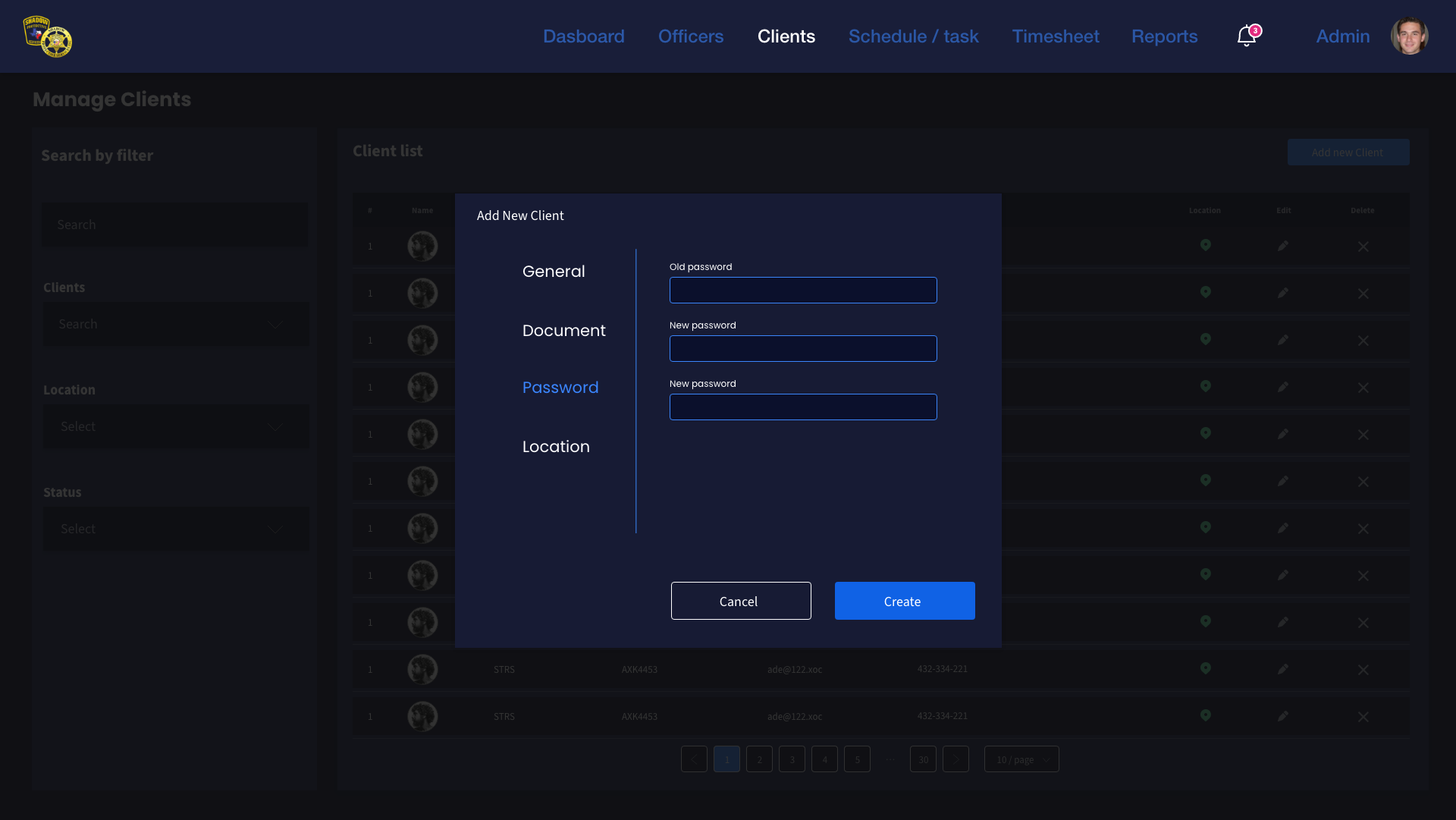Screen dimensions: 1456x820
Task: Click the Old password input field
Action: click(x=803, y=291)
